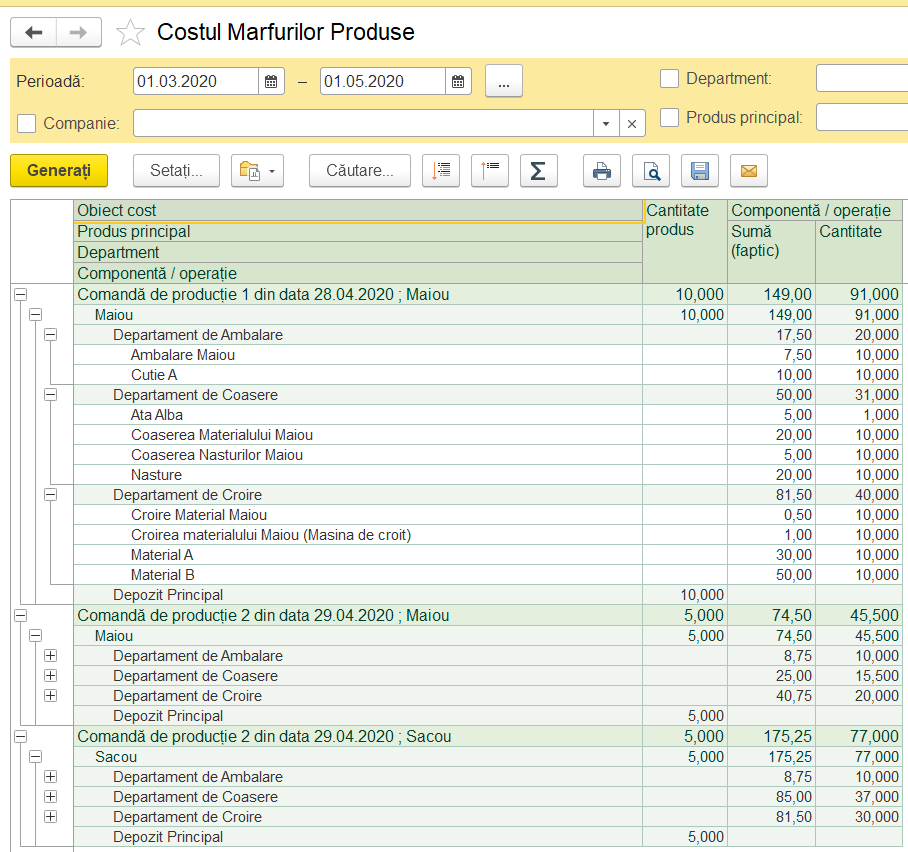Click the Generați button
The image size is (908, 852).
click(x=59, y=171)
